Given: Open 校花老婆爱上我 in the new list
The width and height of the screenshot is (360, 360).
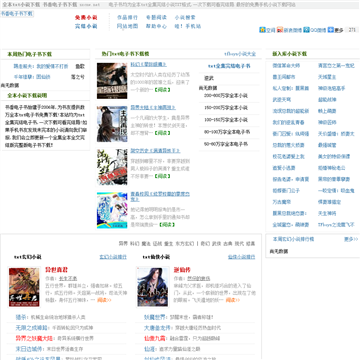Looking at the screenshot, I should pyautogui.click(x=289, y=157).
